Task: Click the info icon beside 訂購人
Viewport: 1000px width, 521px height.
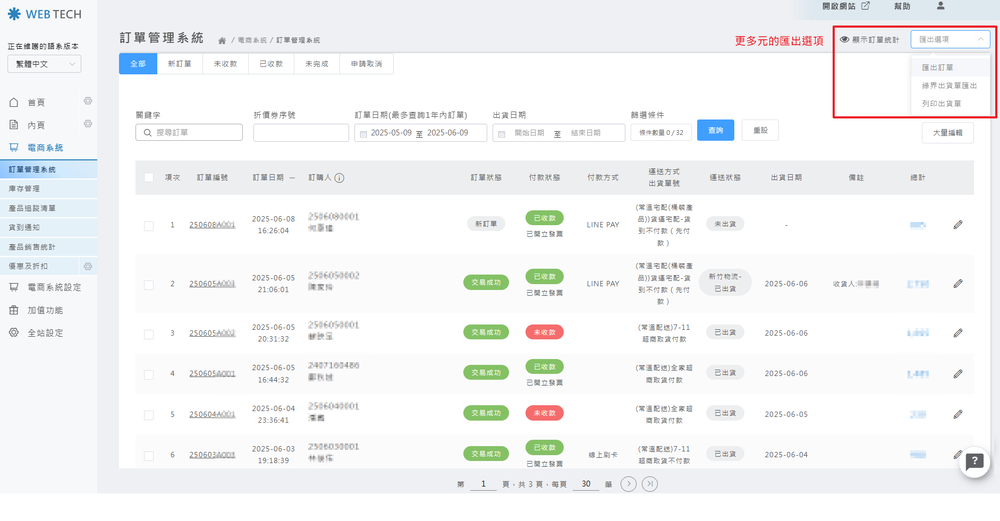Action: pyautogui.click(x=339, y=178)
